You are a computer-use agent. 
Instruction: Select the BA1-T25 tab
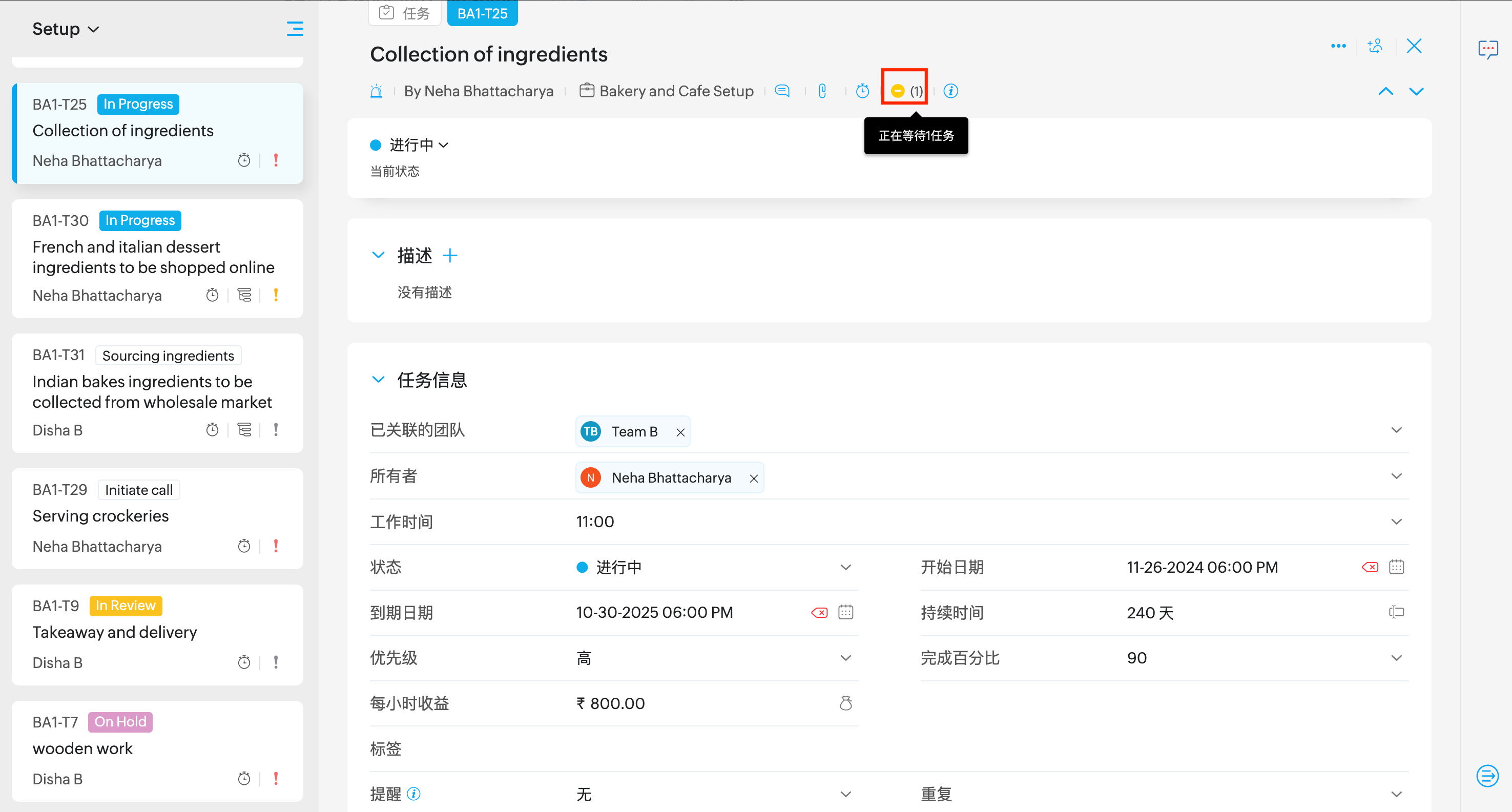pyautogui.click(x=482, y=13)
